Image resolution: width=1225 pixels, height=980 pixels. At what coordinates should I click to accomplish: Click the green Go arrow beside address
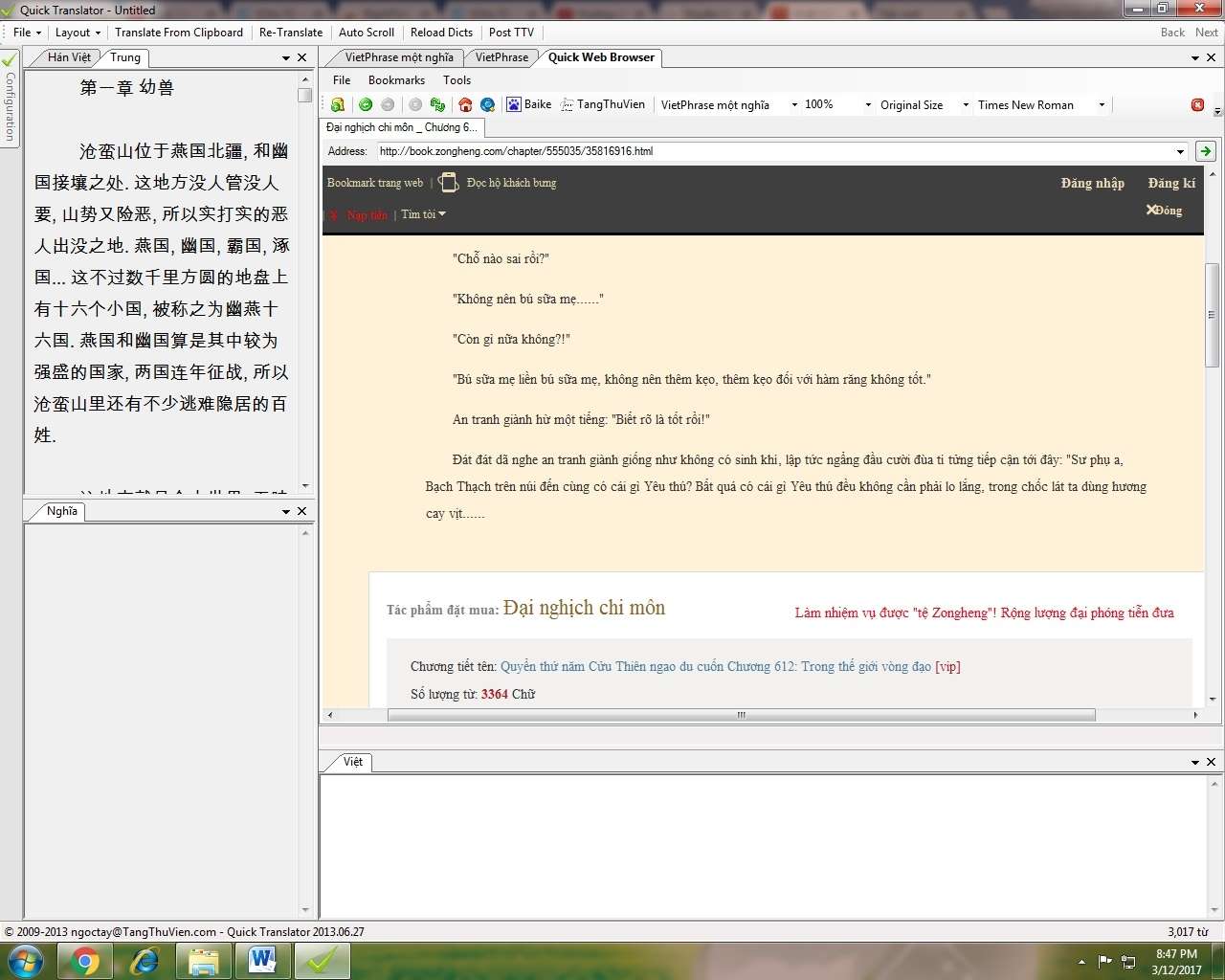tap(1205, 151)
